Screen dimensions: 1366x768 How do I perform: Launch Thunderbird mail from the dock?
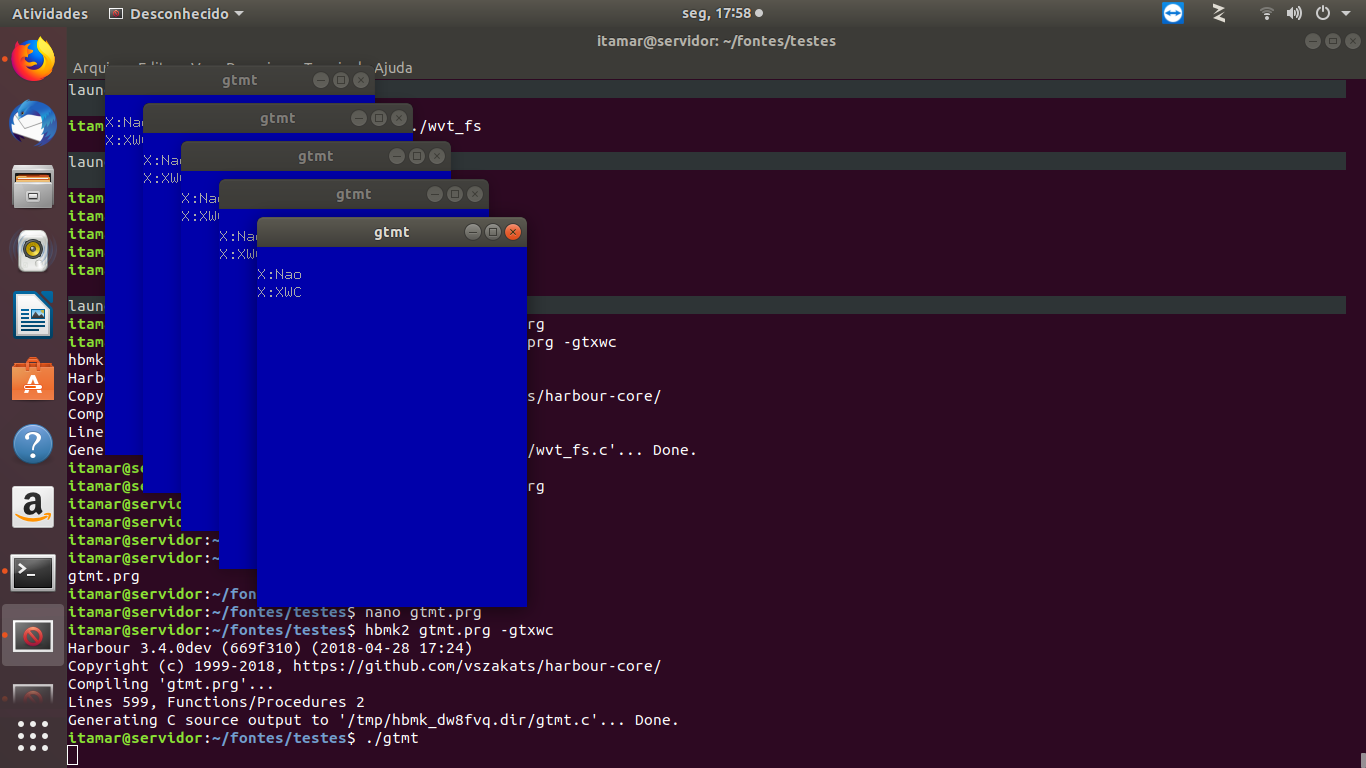click(x=33, y=124)
